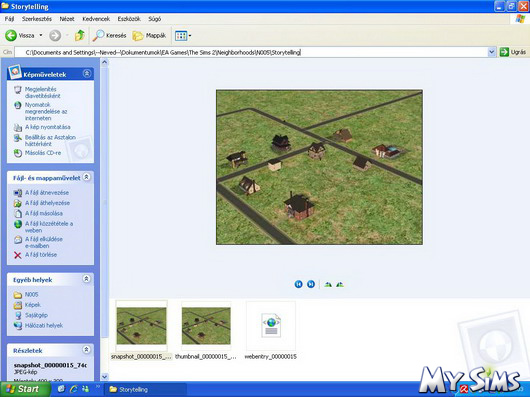This screenshot has height=397, width=530.
Task: Click A fájl másolása
Action: tap(44, 213)
